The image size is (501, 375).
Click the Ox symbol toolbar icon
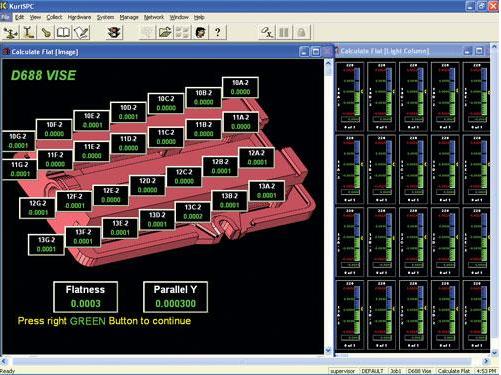pos(267,32)
